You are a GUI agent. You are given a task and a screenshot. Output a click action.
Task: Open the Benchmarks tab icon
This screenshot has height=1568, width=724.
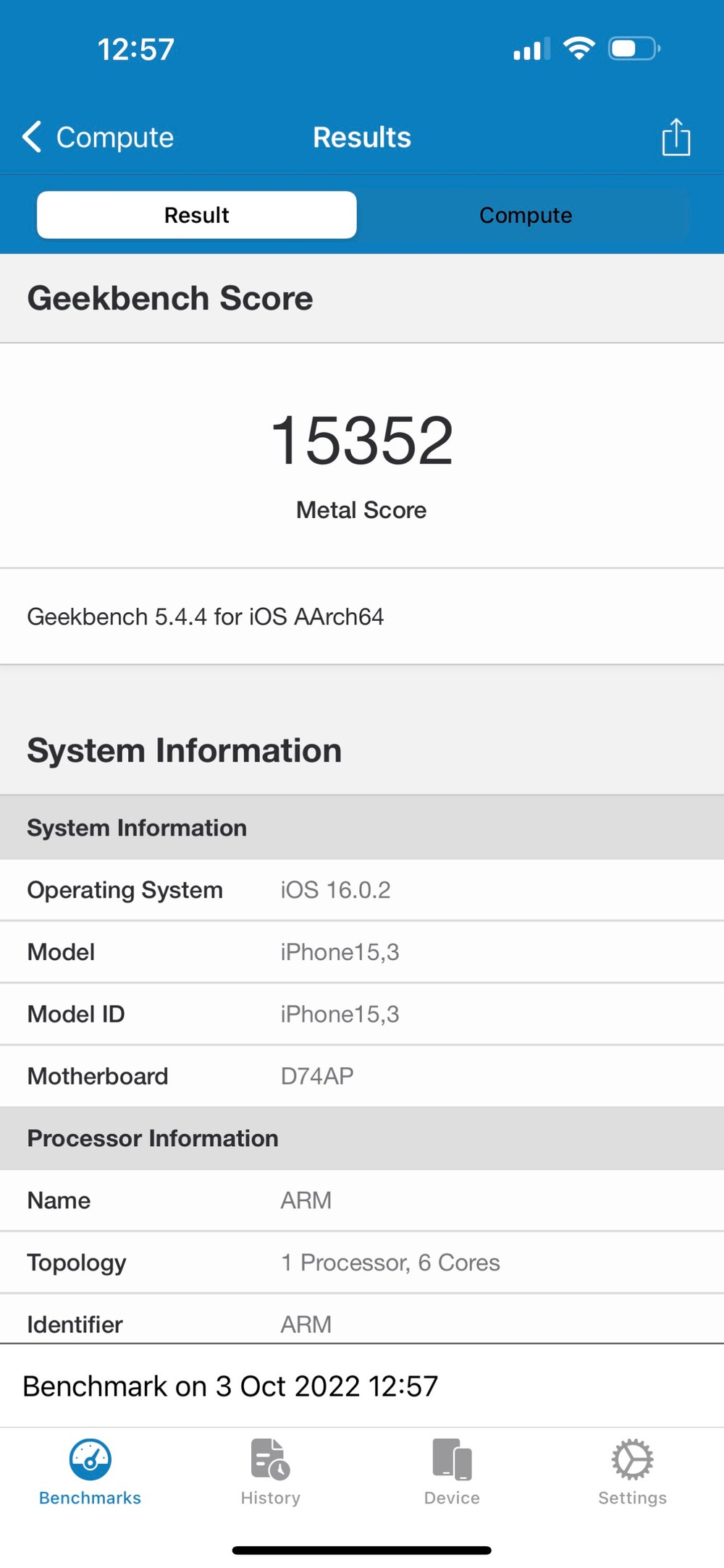(x=90, y=1459)
